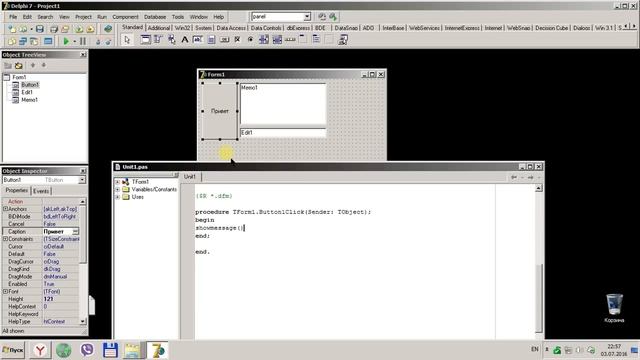
Task: Pick the RadioButton component in palette
Action: point(250,40)
